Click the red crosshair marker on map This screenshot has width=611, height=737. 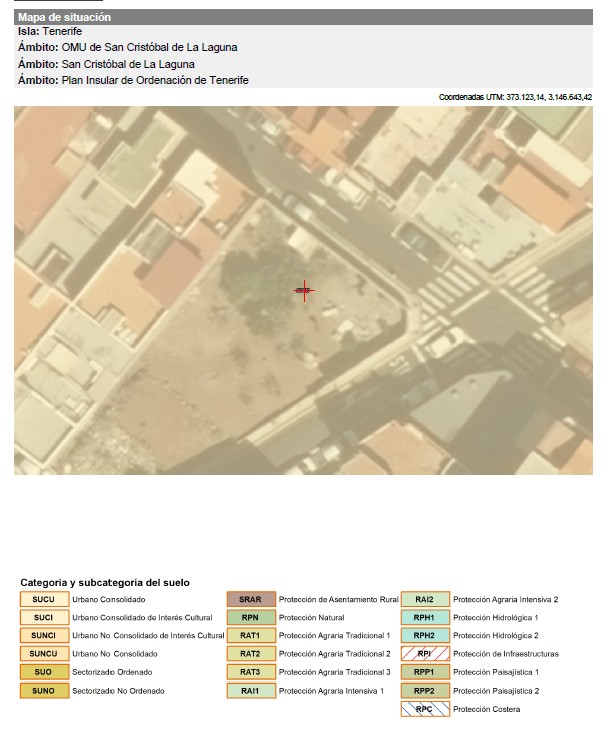tap(304, 291)
